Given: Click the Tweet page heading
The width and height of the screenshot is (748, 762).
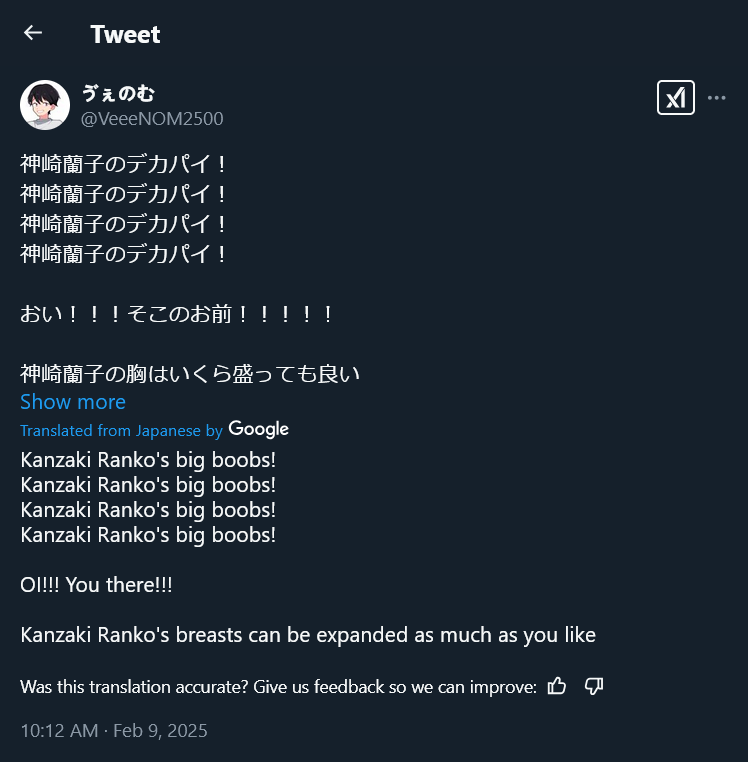Looking at the screenshot, I should 125,34.
